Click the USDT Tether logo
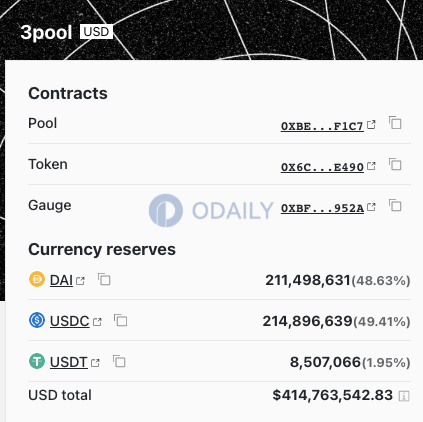The width and height of the screenshot is (423, 422). coord(37,361)
